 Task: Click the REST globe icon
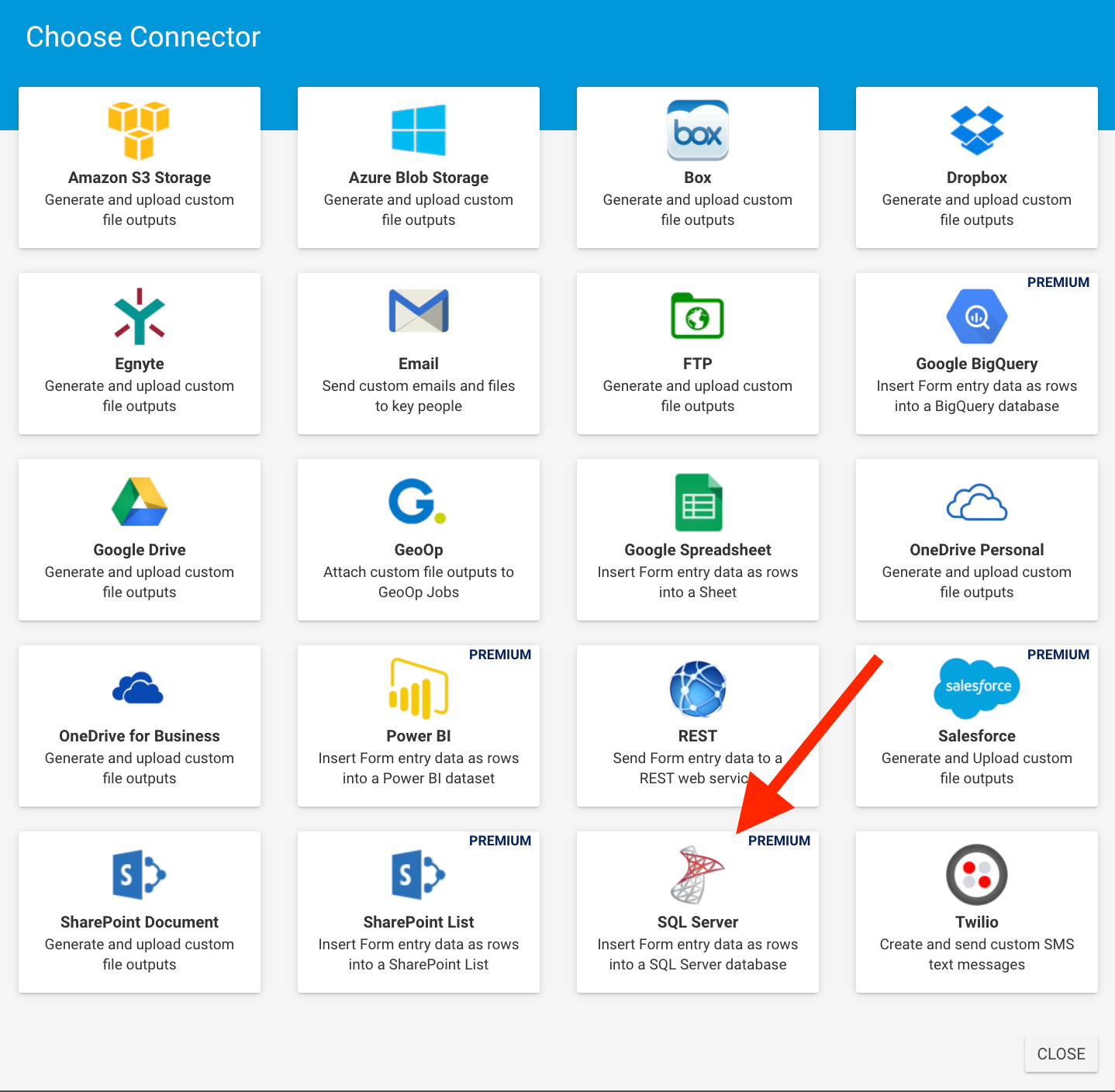pyautogui.click(x=698, y=689)
